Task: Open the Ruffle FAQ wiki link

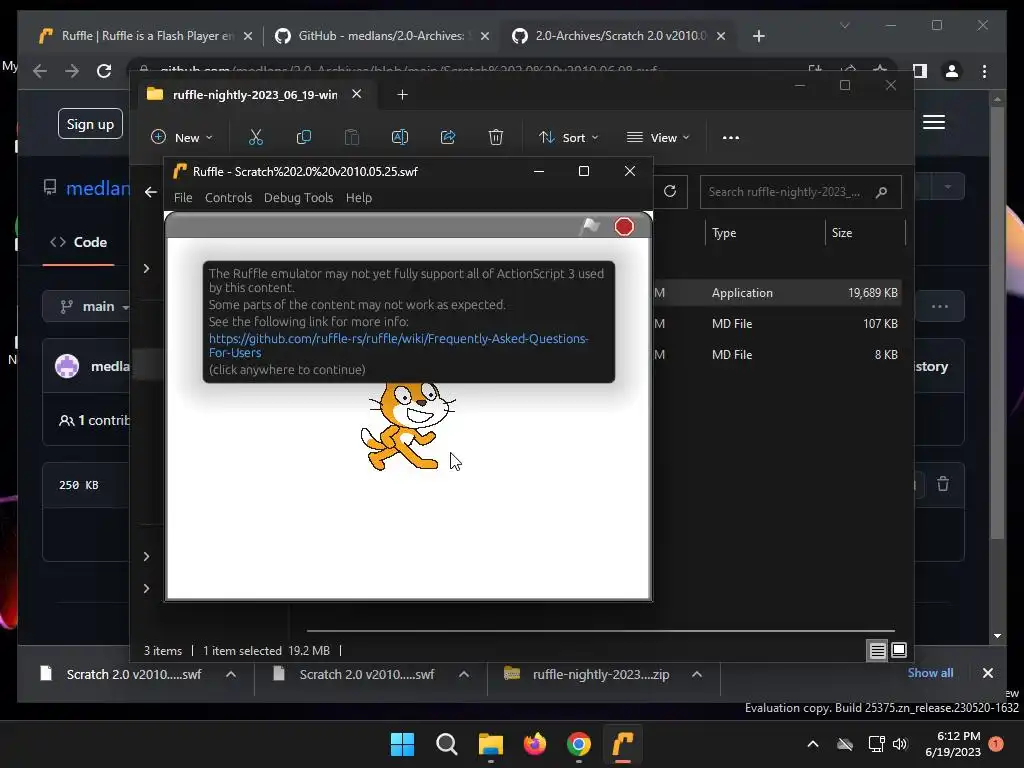Action: click(398, 345)
